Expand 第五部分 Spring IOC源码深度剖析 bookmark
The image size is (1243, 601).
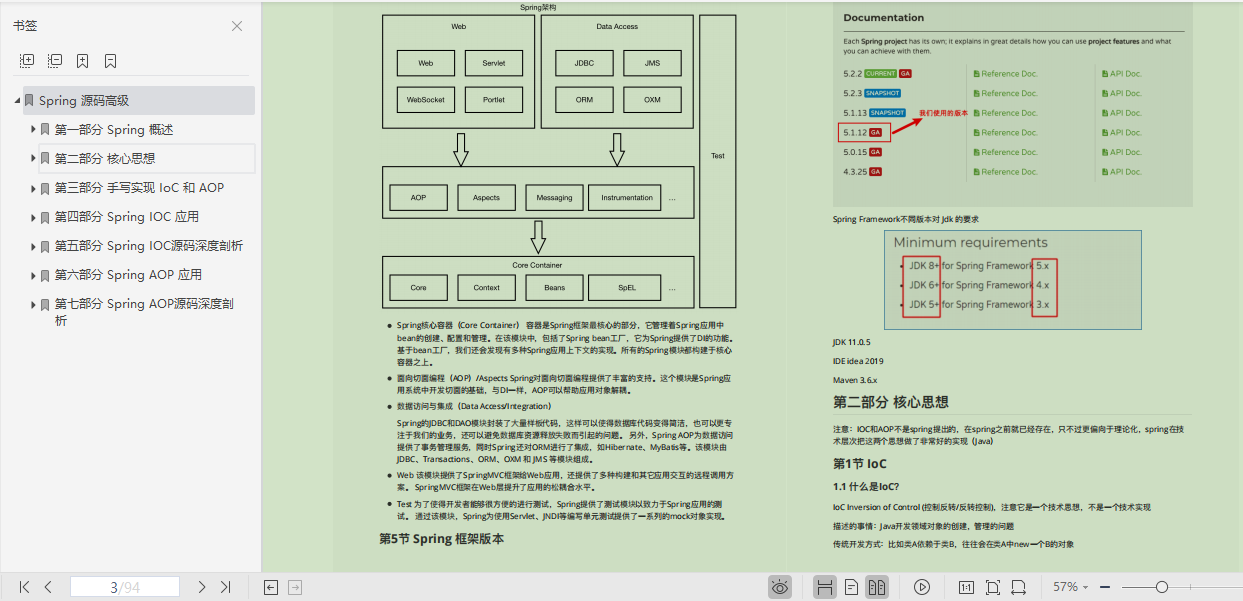(33, 246)
